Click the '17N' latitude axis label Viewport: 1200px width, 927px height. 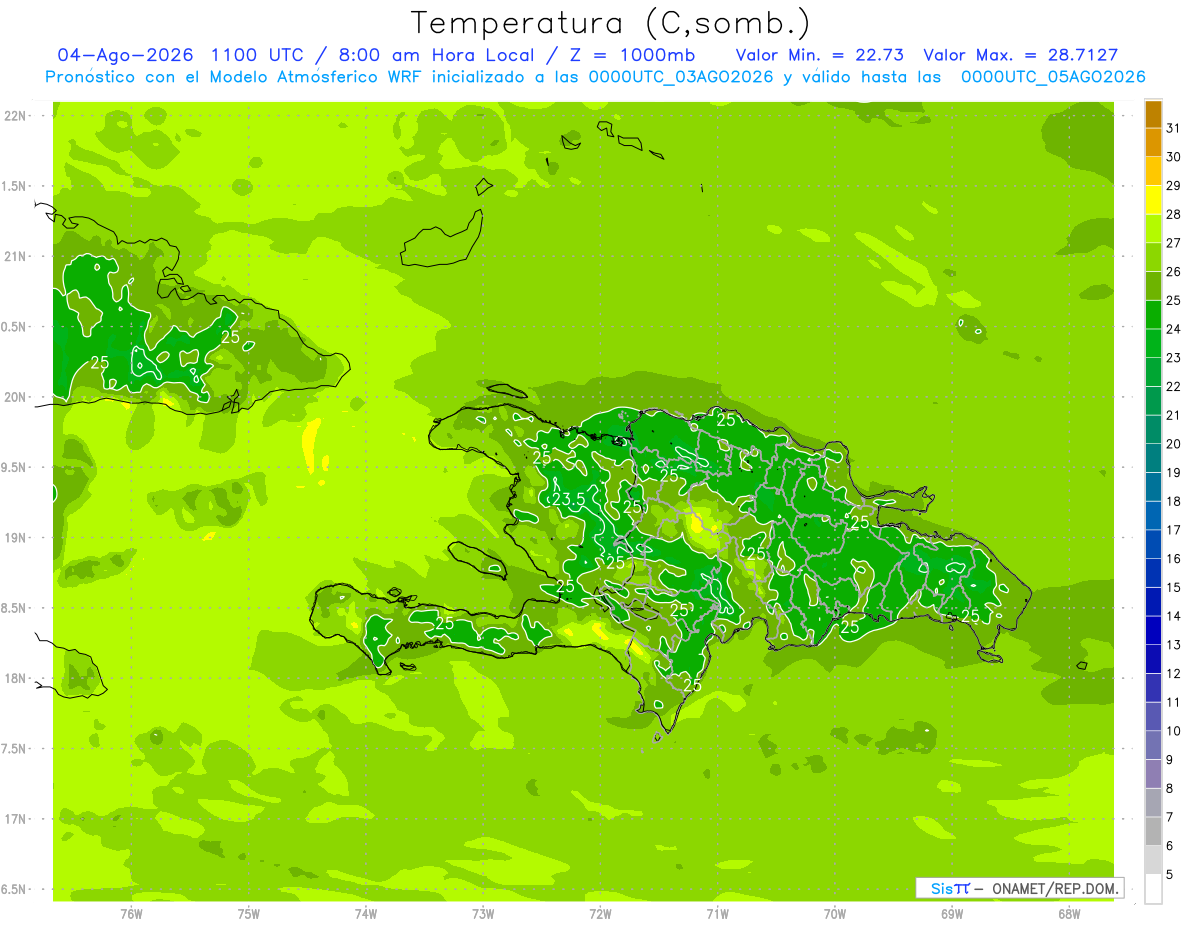tap(14, 819)
